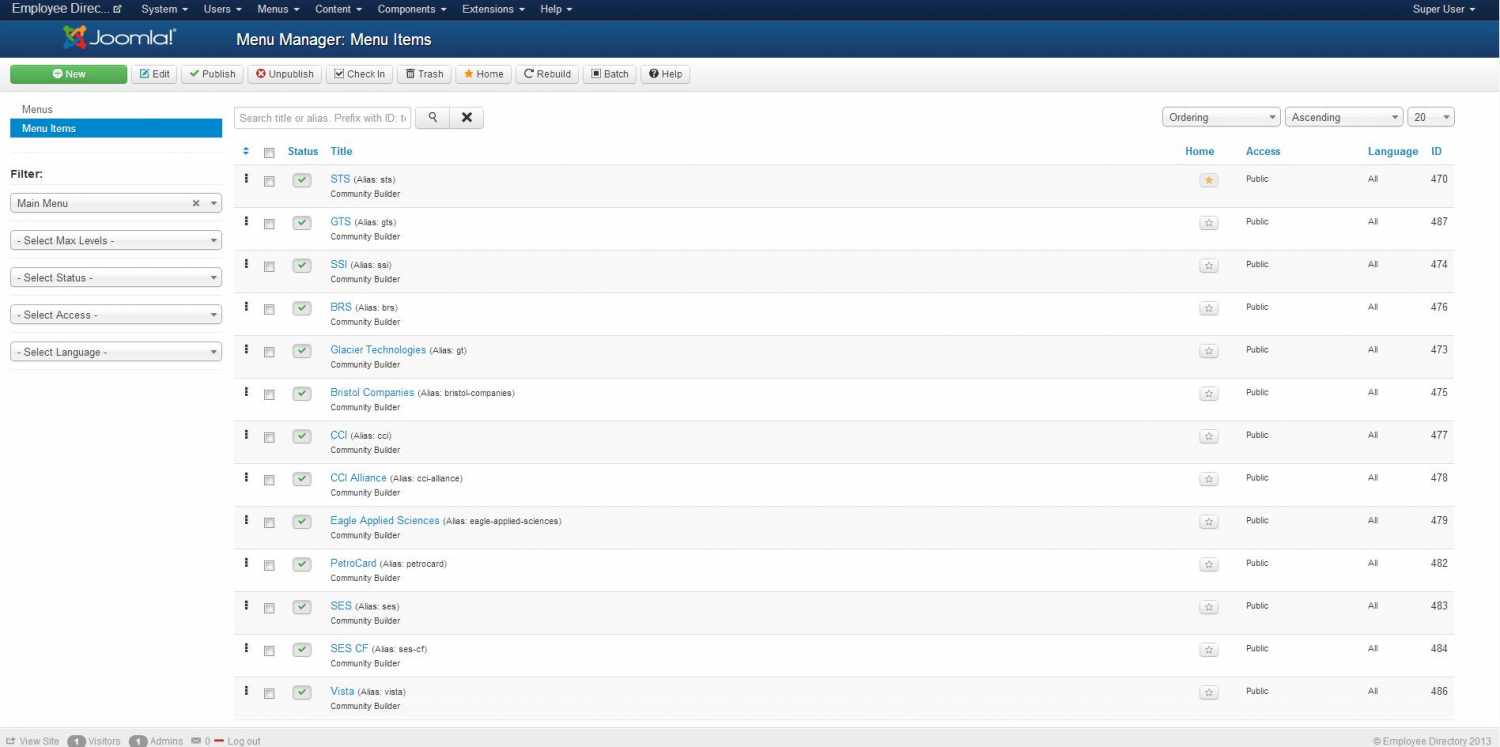This screenshot has width=1500, height=747.
Task: Click home star for Bristol Companies
Action: coord(1209,394)
